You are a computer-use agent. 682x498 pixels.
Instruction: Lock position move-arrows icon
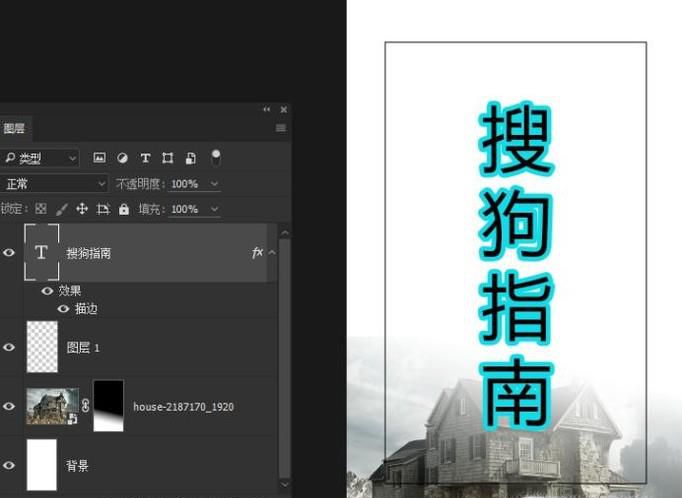point(82,209)
